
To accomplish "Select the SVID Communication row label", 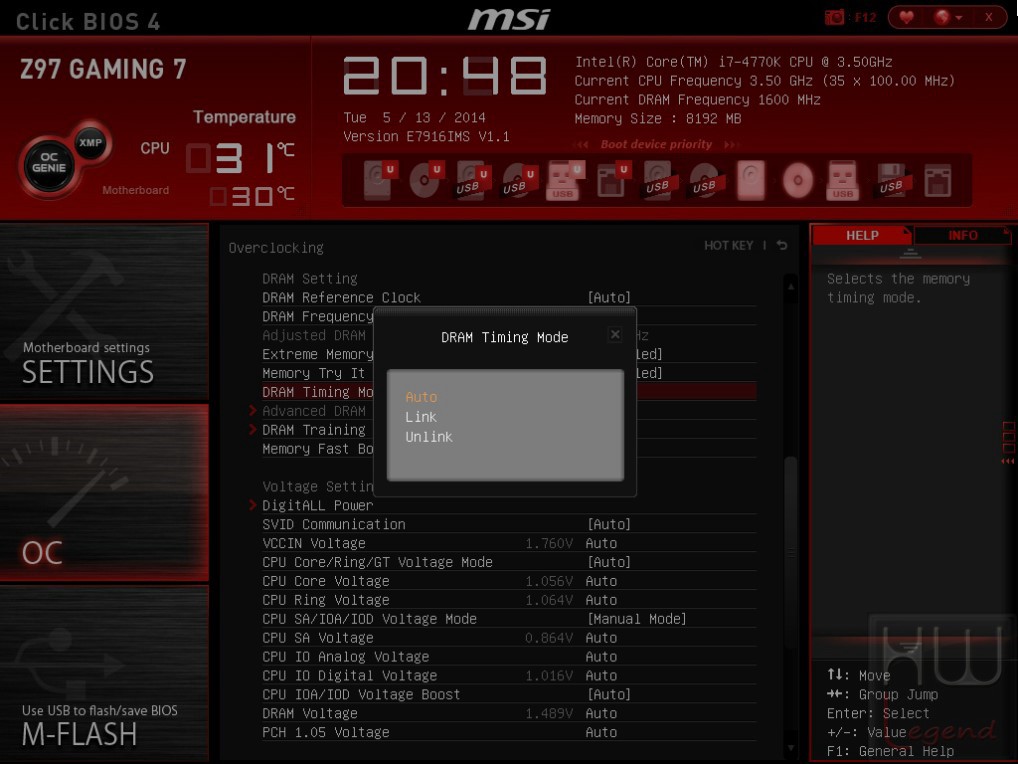I will pos(334,524).
